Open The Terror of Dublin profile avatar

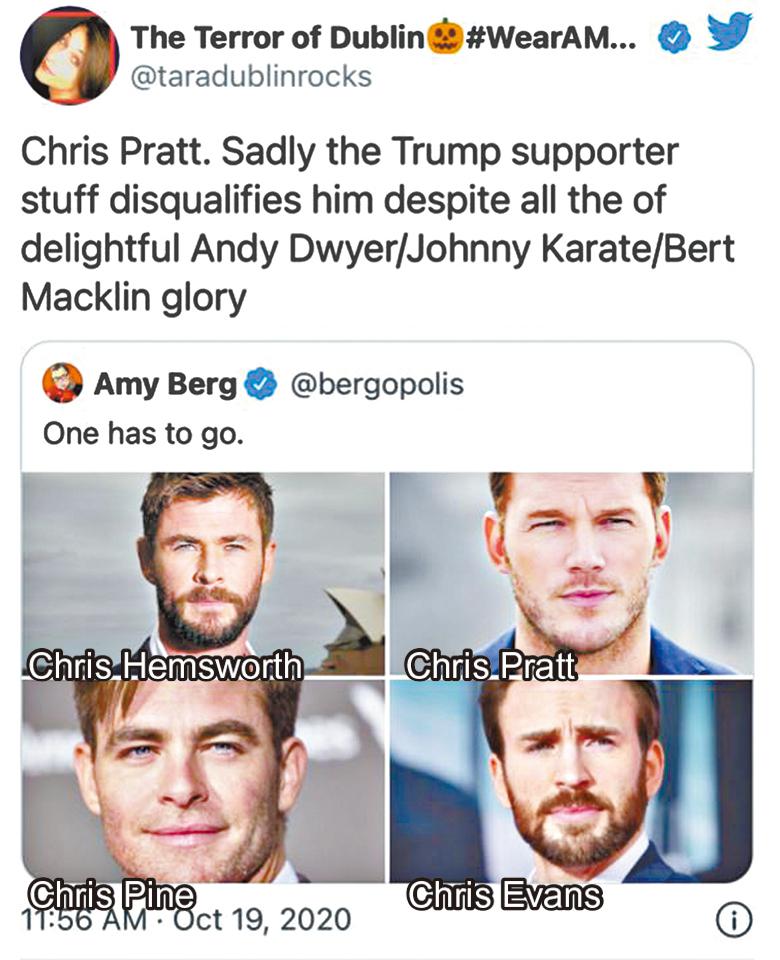point(66,58)
